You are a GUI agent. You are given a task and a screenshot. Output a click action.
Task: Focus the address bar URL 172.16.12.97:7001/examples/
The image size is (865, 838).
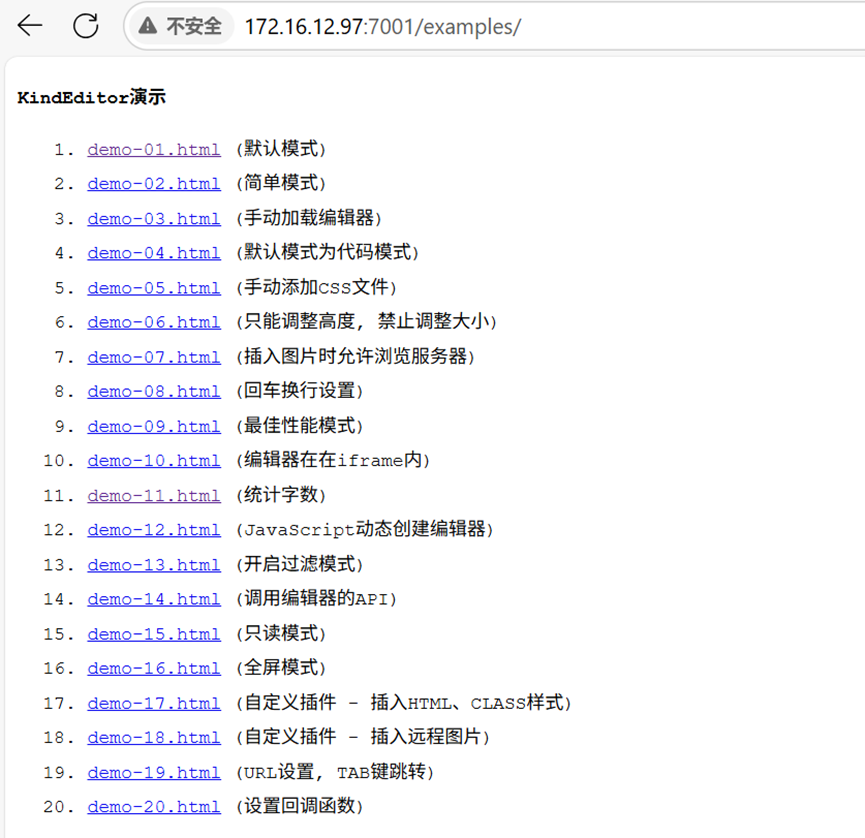[x=382, y=26]
